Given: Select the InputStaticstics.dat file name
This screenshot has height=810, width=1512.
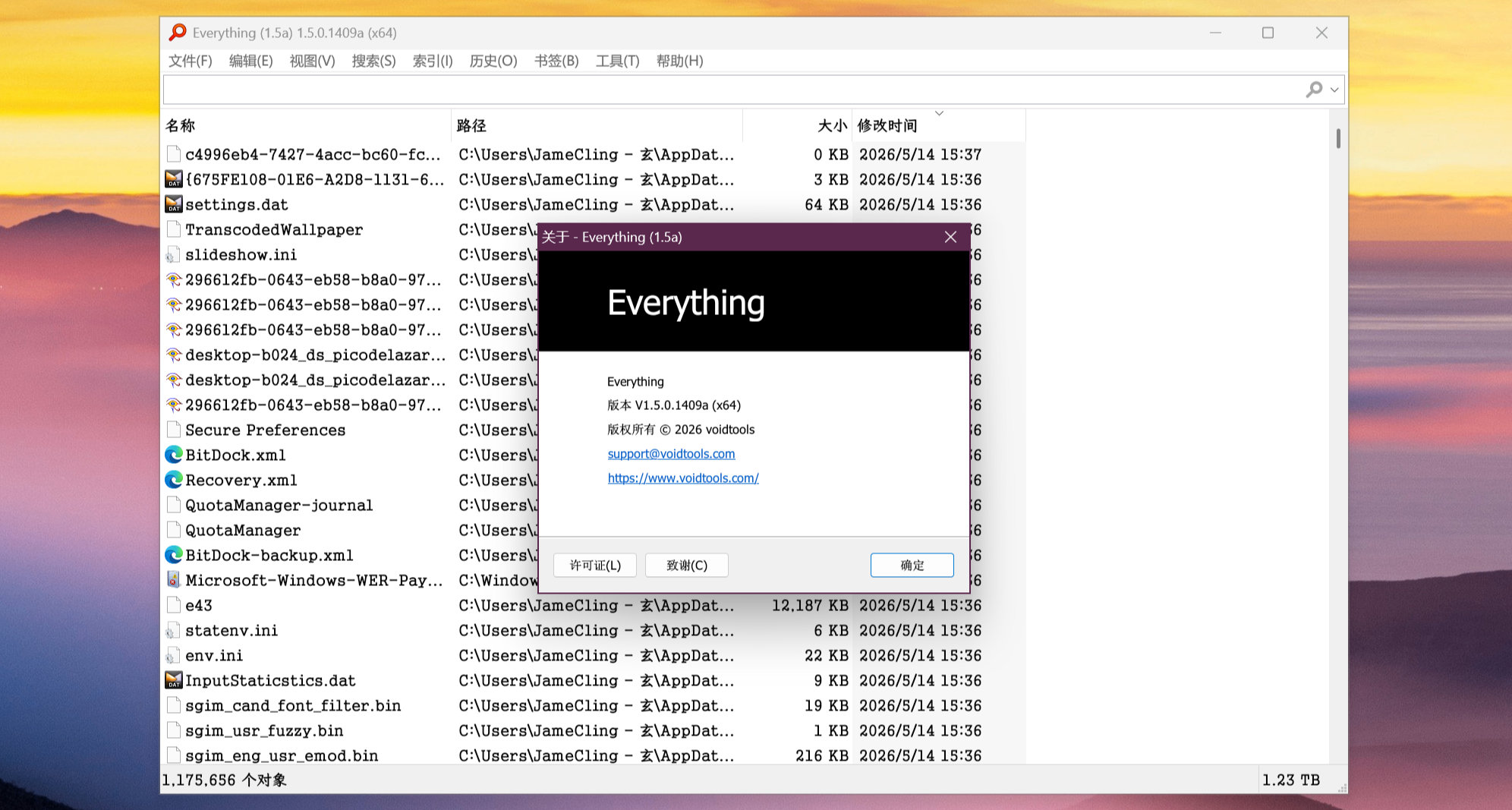Looking at the screenshot, I should tap(270, 680).
